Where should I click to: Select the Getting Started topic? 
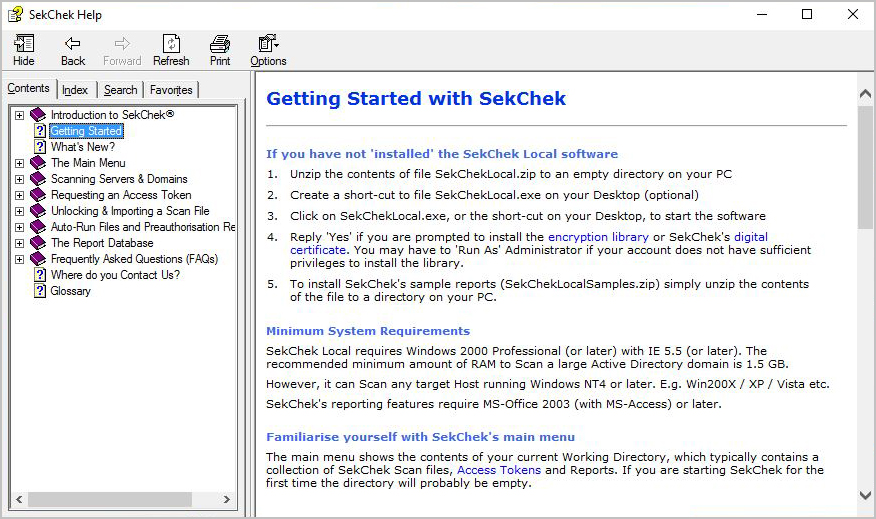[x=86, y=131]
